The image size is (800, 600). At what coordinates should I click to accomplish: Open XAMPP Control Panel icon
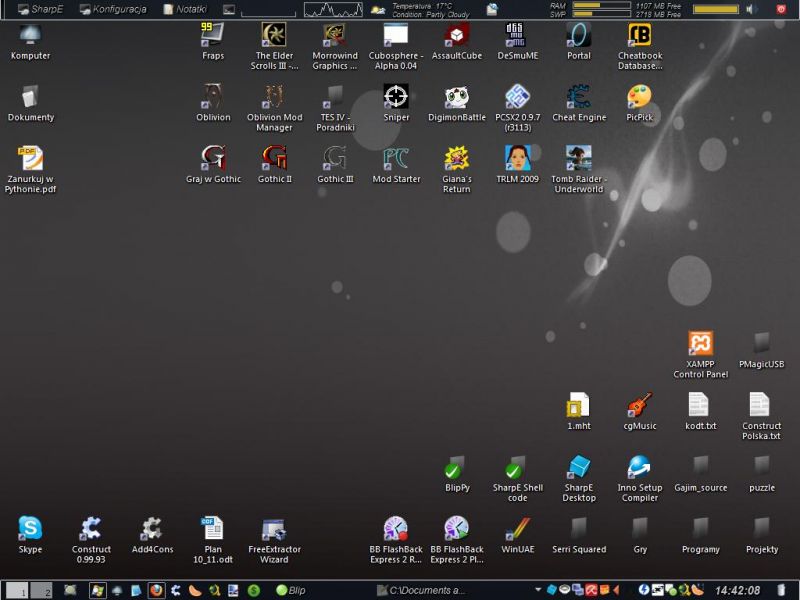701,355
